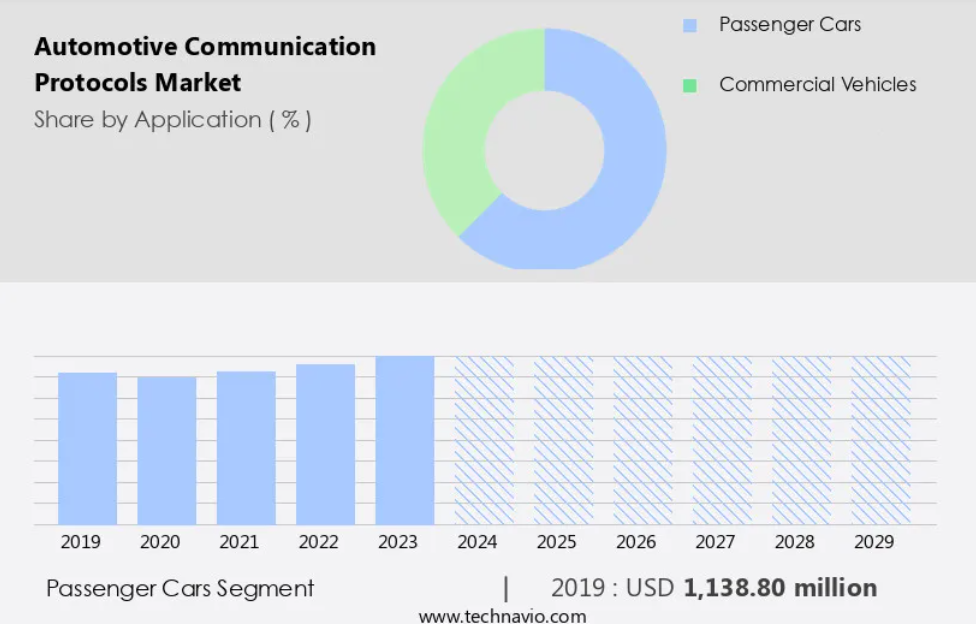This screenshot has height=624, width=976.
Task: Click the USD 1,138.80 million value
Action: coord(751,588)
